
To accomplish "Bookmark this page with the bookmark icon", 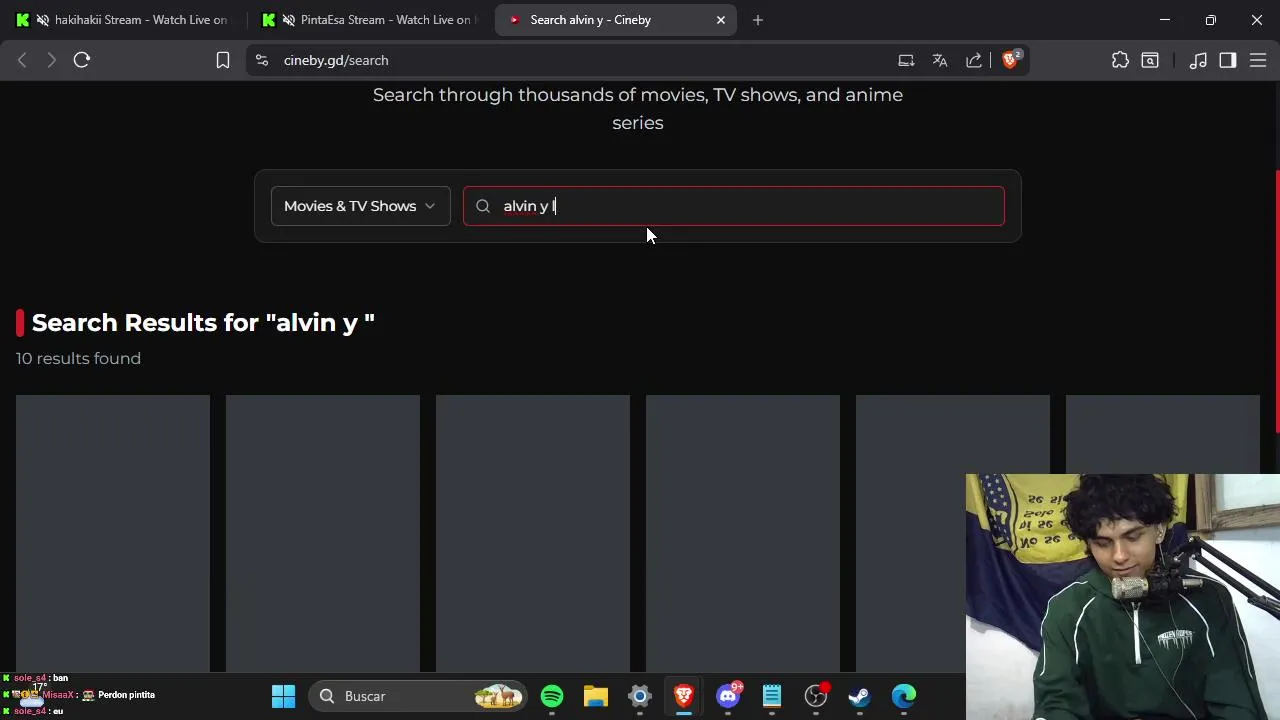I will click(x=223, y=60).
